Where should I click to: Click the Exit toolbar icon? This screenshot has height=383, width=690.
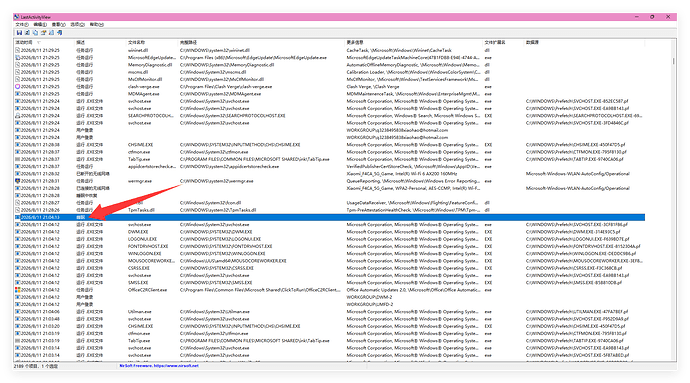59,33
